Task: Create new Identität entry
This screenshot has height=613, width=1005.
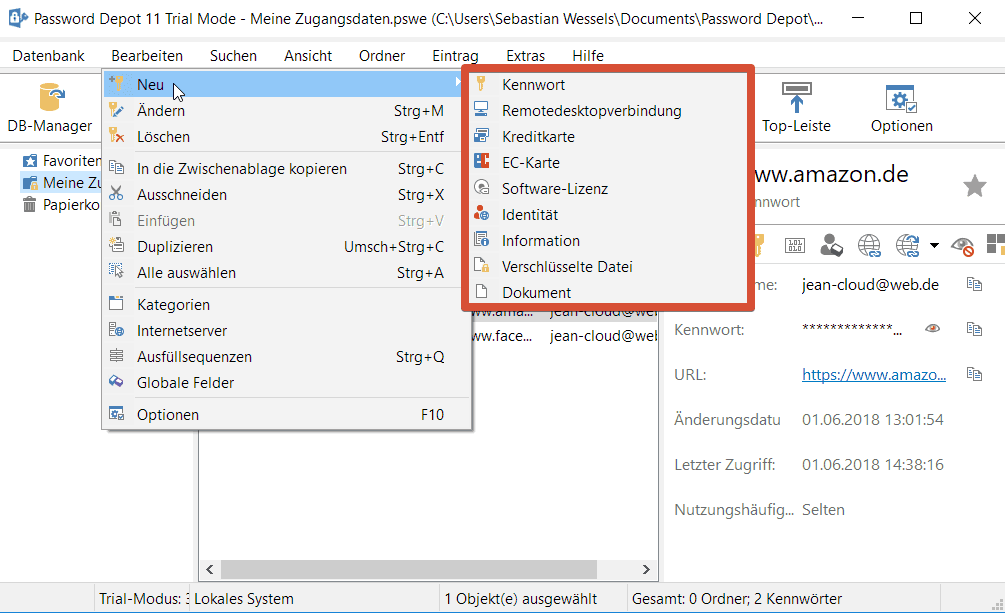Action: [608, 214]
